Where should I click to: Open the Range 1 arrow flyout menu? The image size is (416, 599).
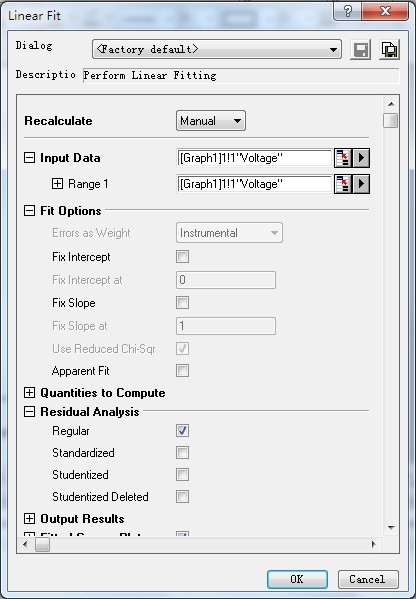pyautogui.click(x=361, y=185)
